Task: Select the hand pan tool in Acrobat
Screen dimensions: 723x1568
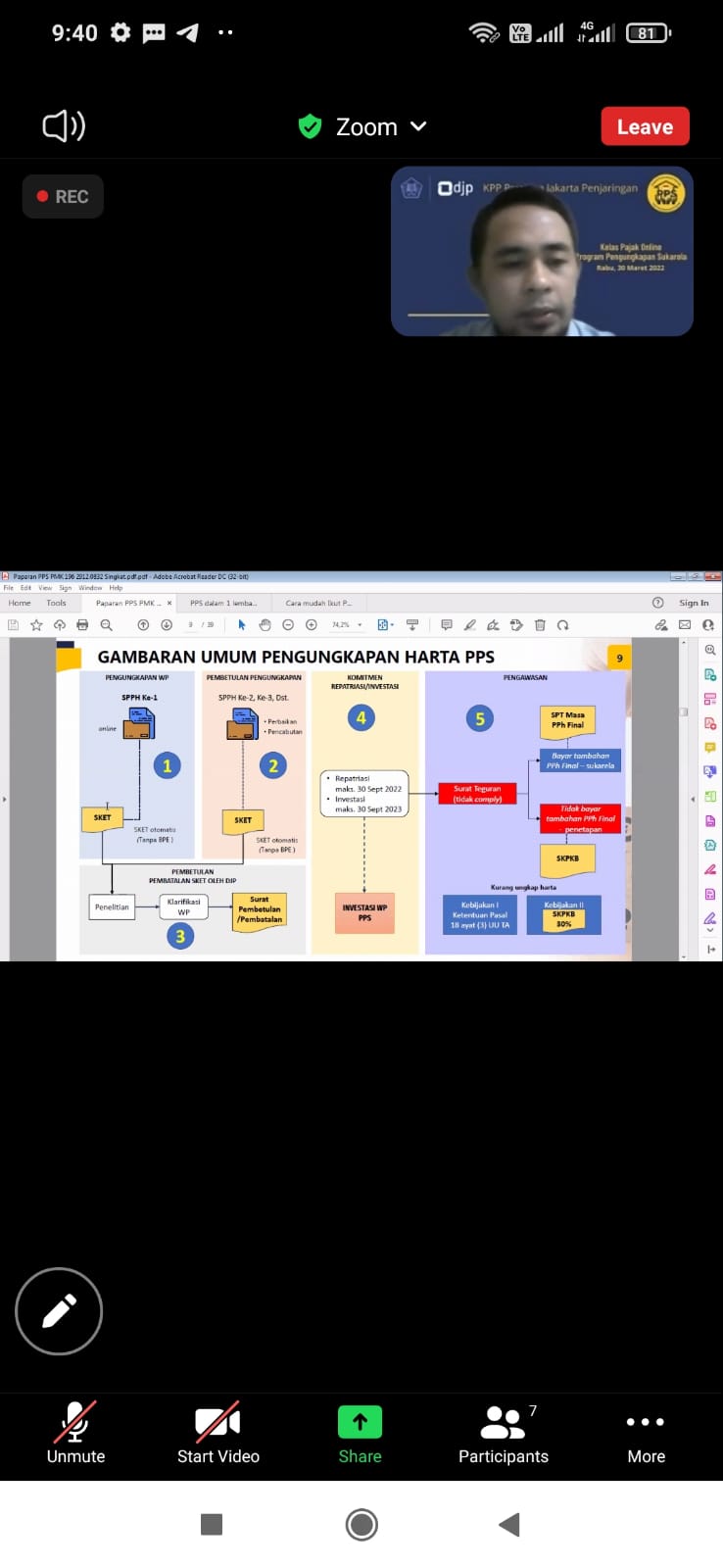Action: pyautogui.click(x=265, y=625)
